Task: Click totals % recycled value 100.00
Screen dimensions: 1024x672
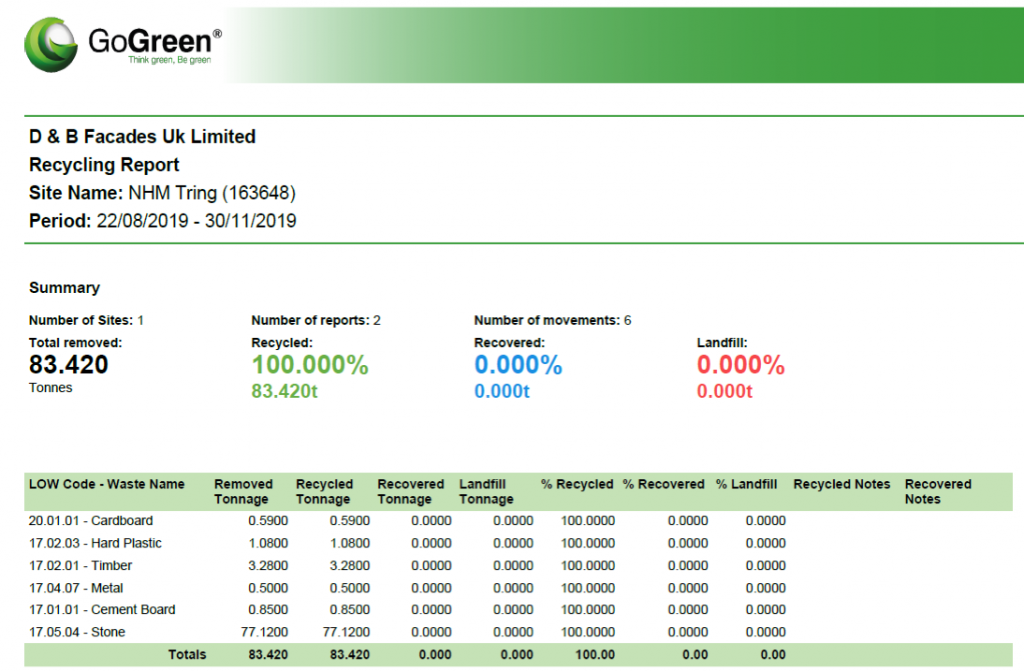Action: tap(595, 654)
